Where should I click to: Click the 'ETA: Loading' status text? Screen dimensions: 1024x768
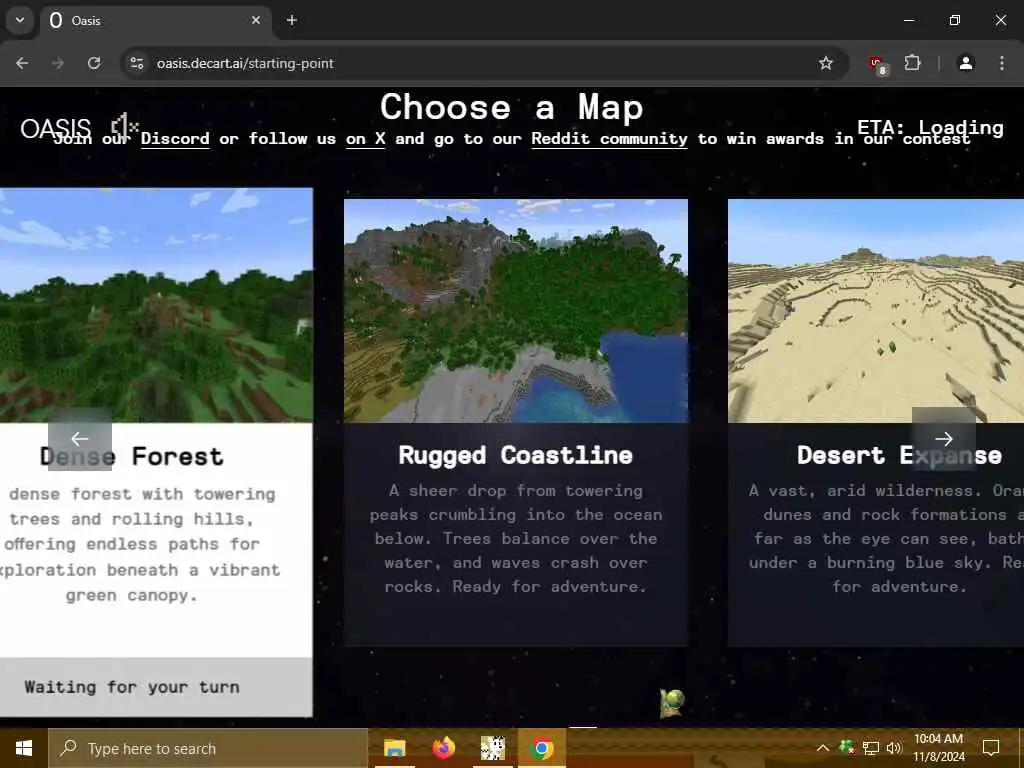click(931, 127)
